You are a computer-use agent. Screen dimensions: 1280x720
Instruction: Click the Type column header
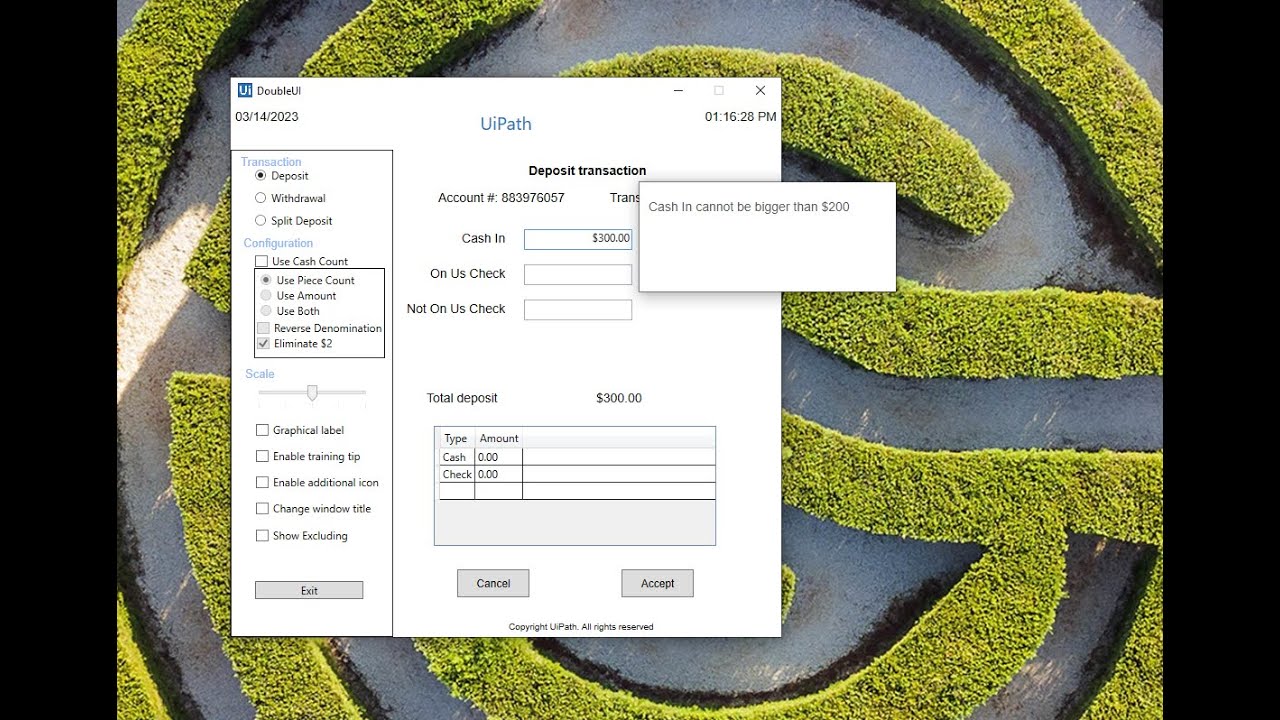pos(456,439)
